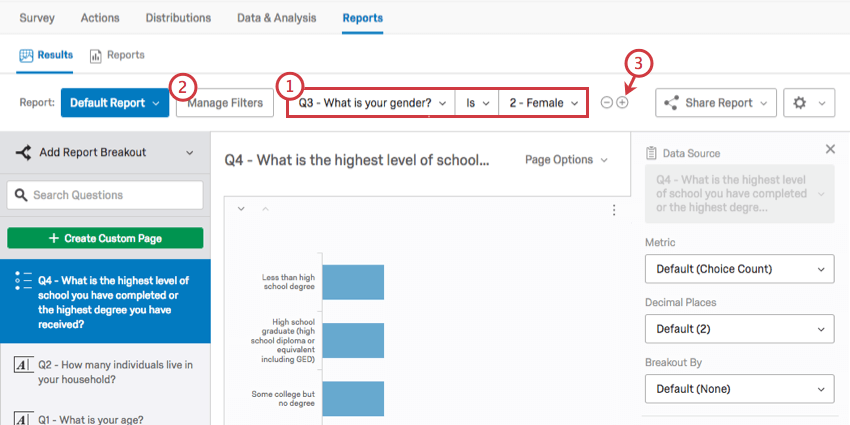Click the chart move-down arrow
Viewport: 850px width, 425px height.
coord(241,209)
